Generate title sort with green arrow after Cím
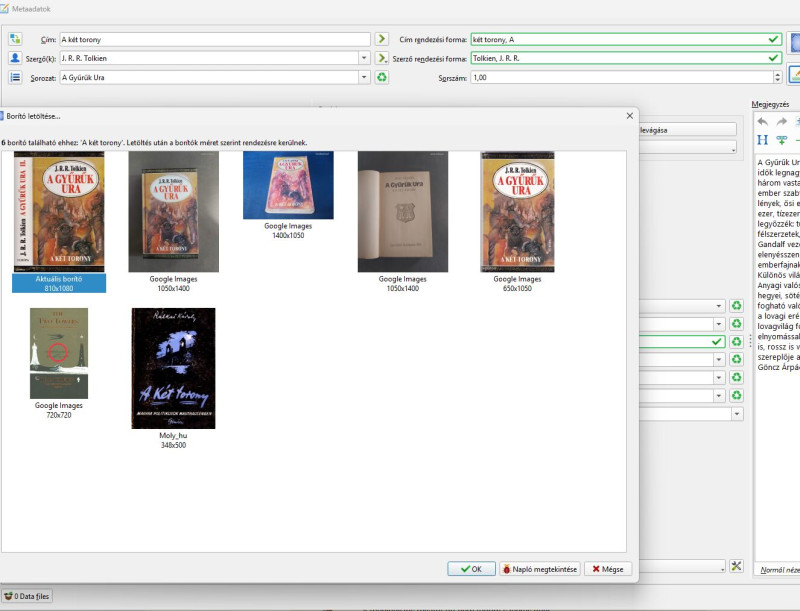 coord(381,39)
